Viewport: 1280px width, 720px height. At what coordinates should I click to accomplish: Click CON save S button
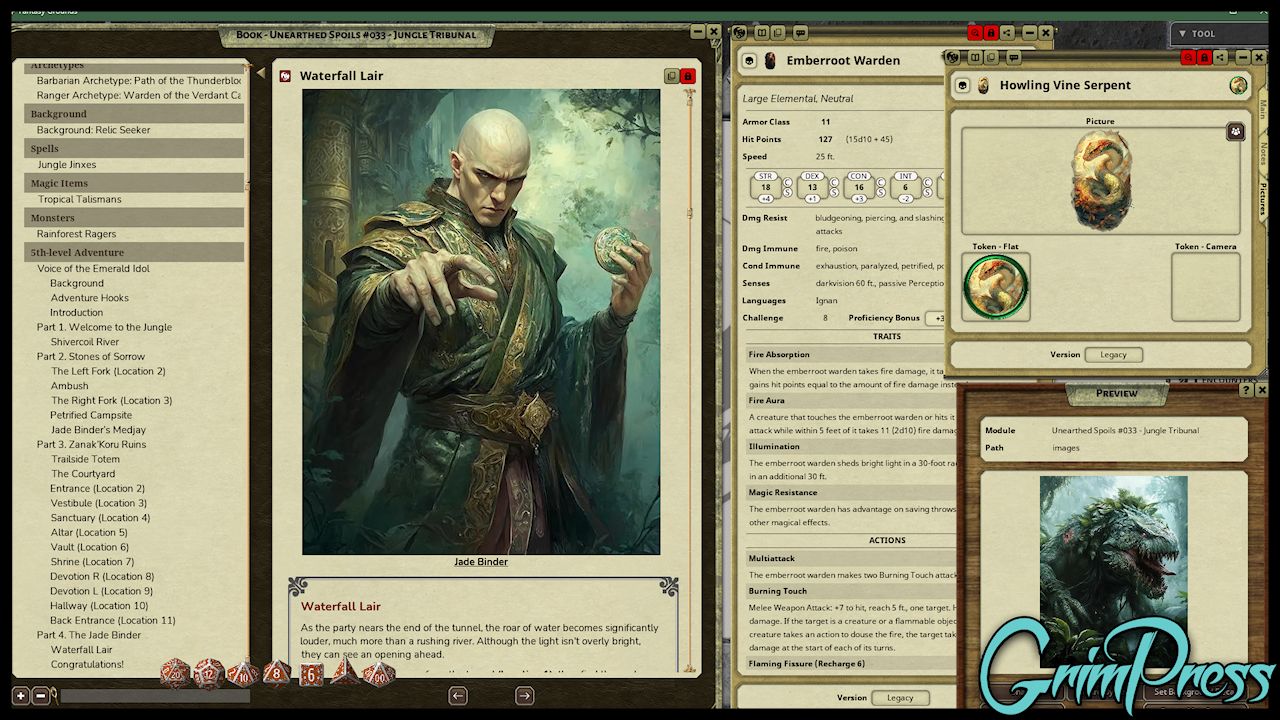[x=881, y=194]
